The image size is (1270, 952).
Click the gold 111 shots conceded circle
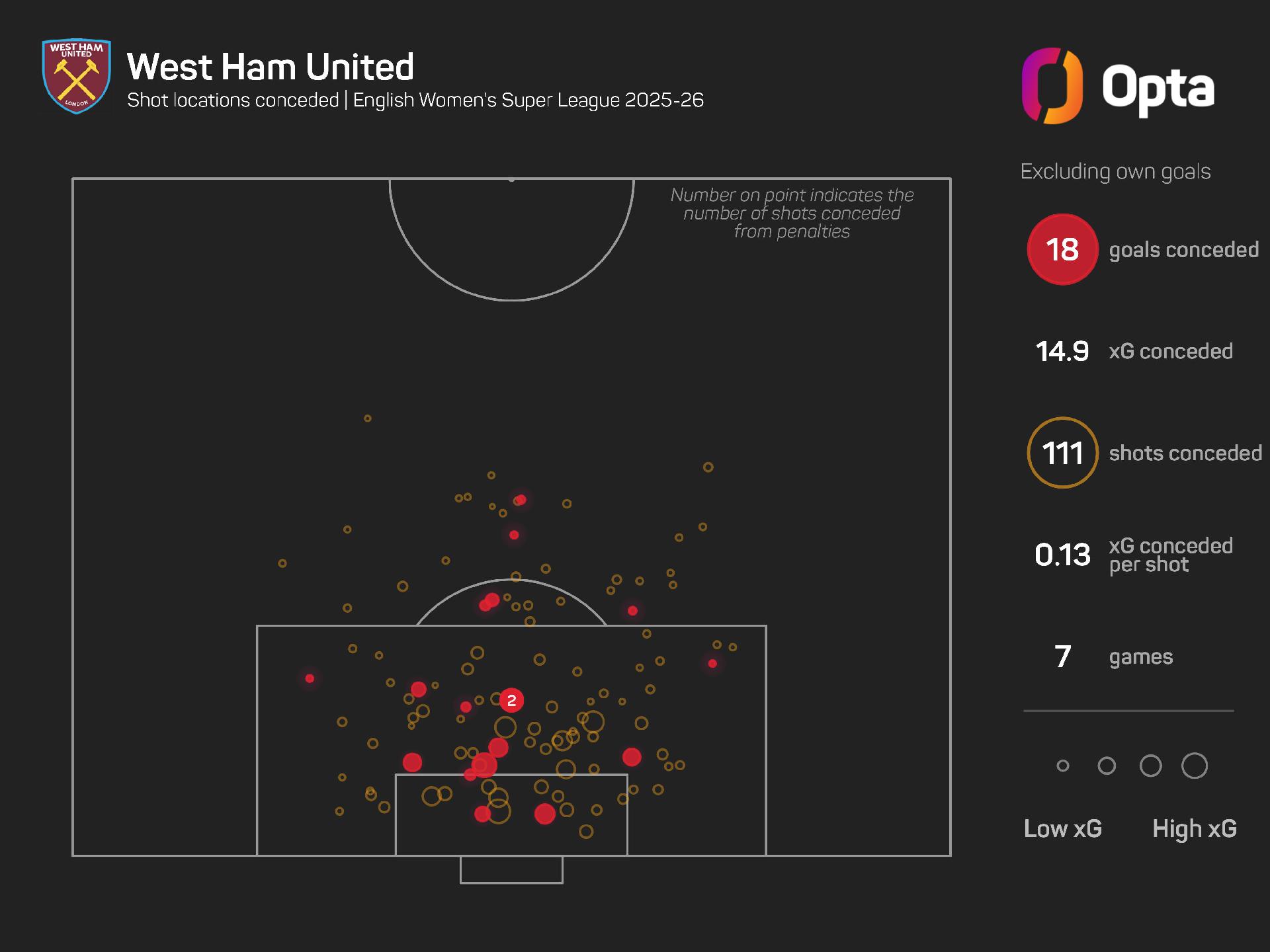pos(1062,453)
